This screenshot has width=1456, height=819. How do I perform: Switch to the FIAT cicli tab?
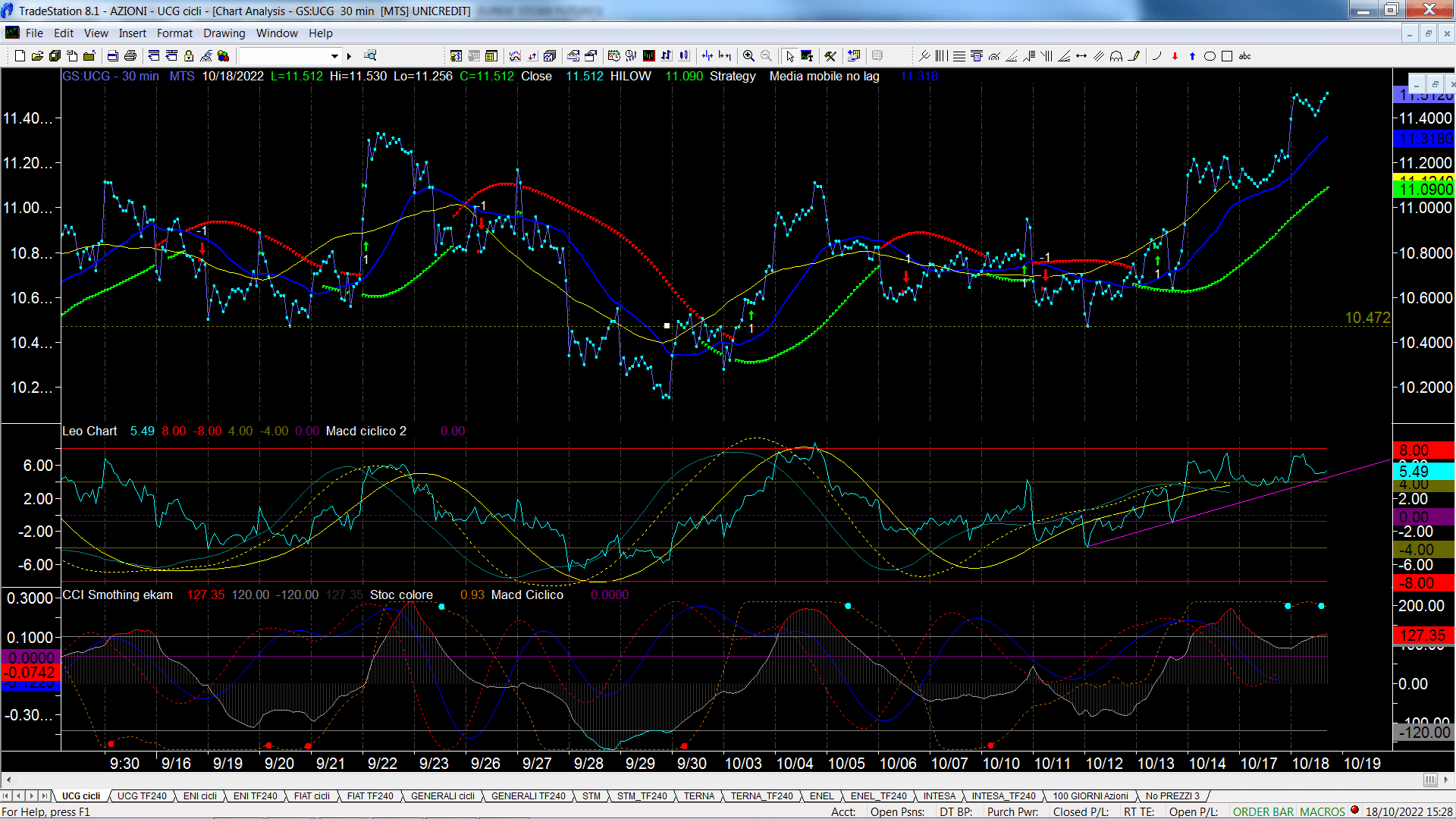click(312, 796)
